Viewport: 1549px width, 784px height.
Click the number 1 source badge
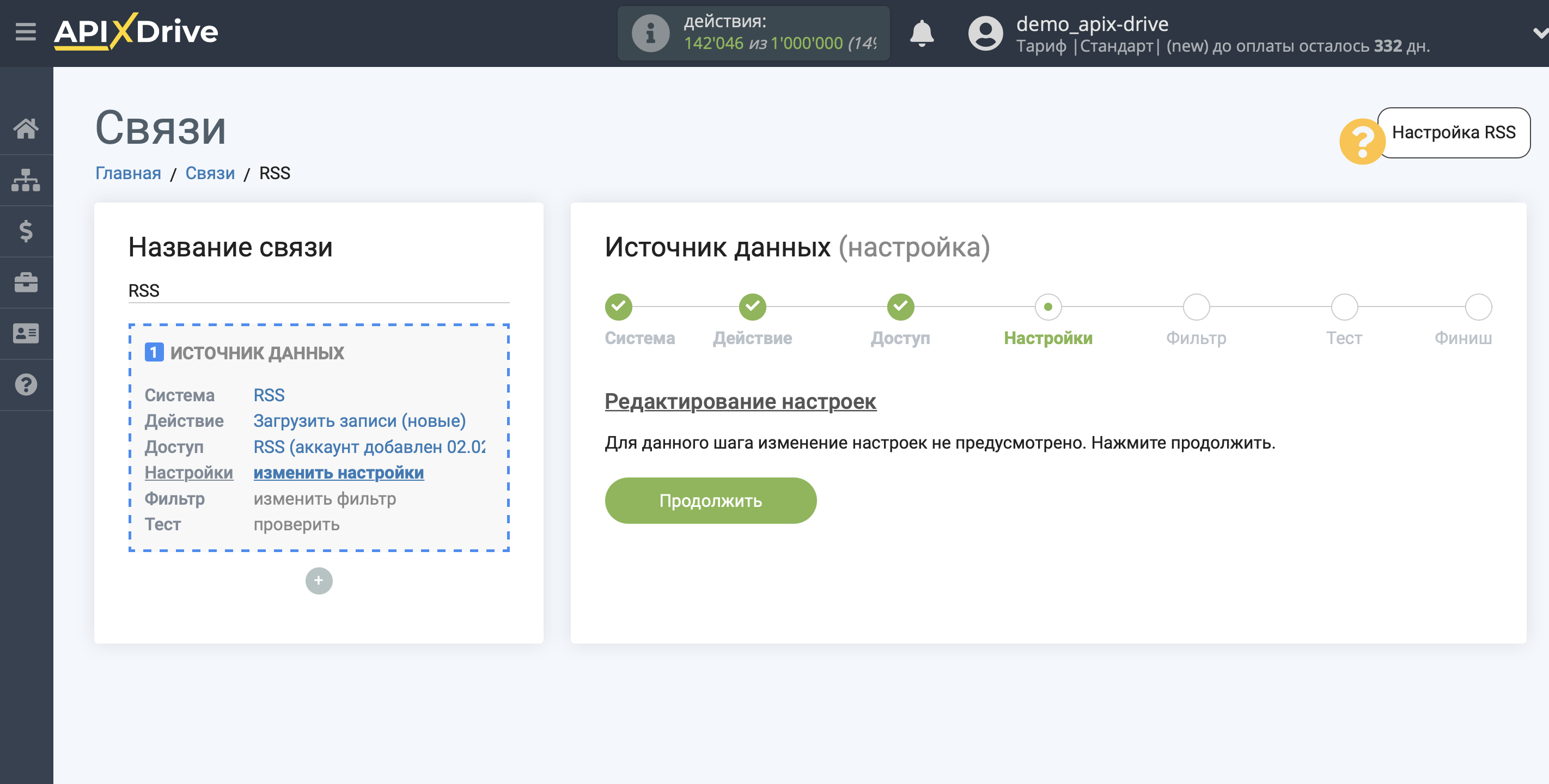154,352
